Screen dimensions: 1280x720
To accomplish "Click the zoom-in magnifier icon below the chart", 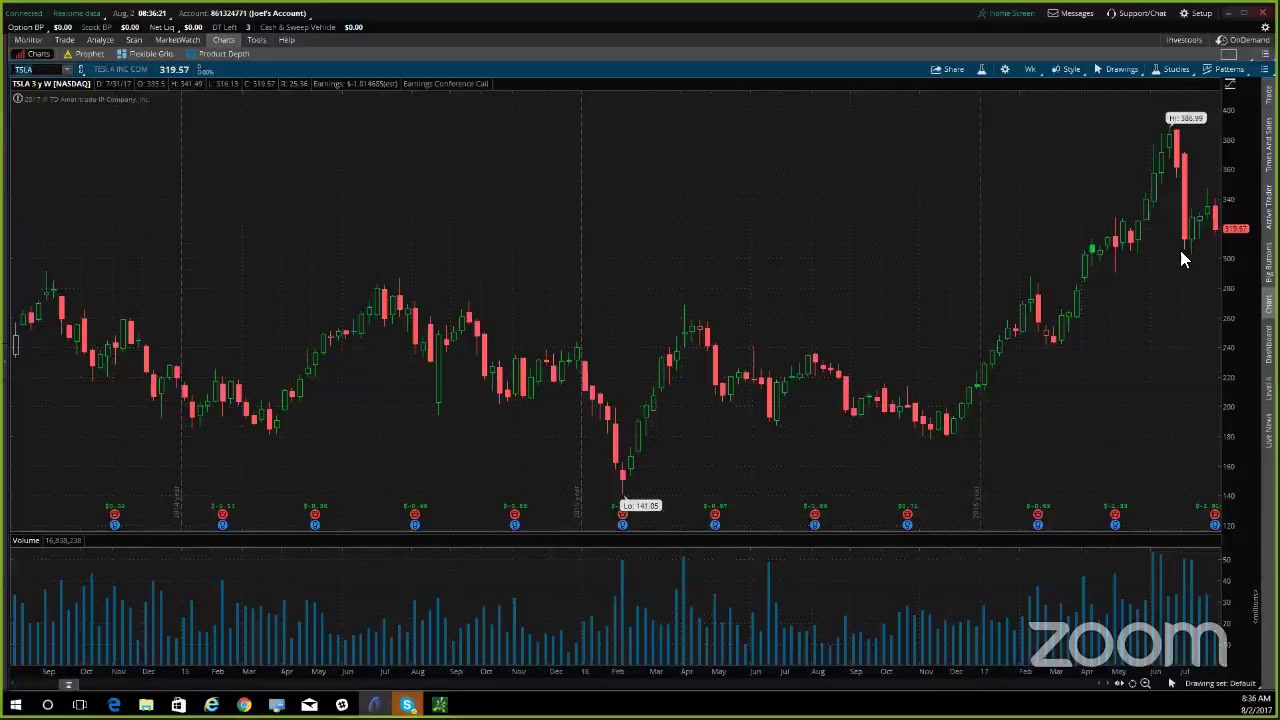I will [x=1145, y=684].
